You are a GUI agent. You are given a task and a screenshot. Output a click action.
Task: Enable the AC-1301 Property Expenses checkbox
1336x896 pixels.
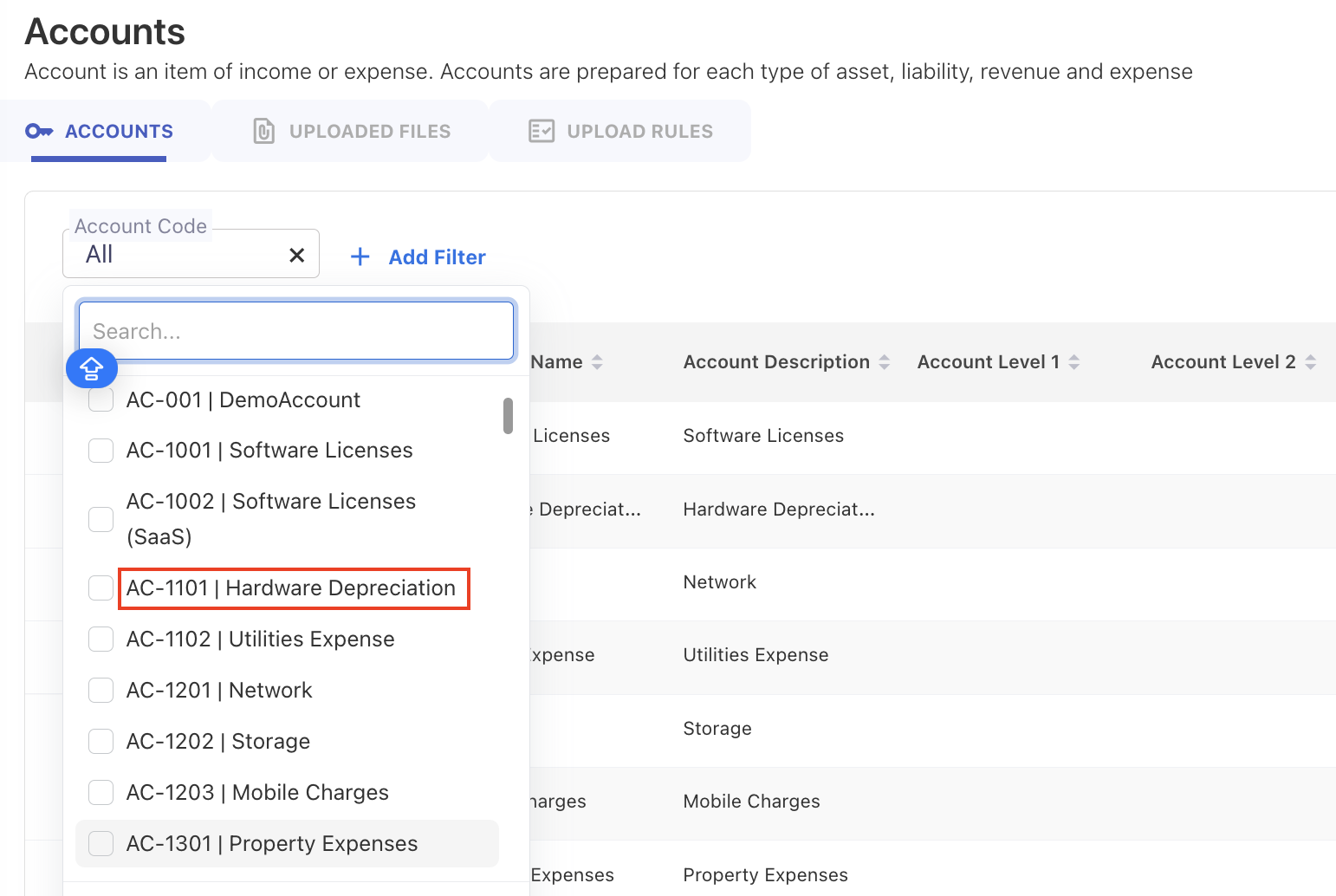pyautogui.click(x=101, y=843)
